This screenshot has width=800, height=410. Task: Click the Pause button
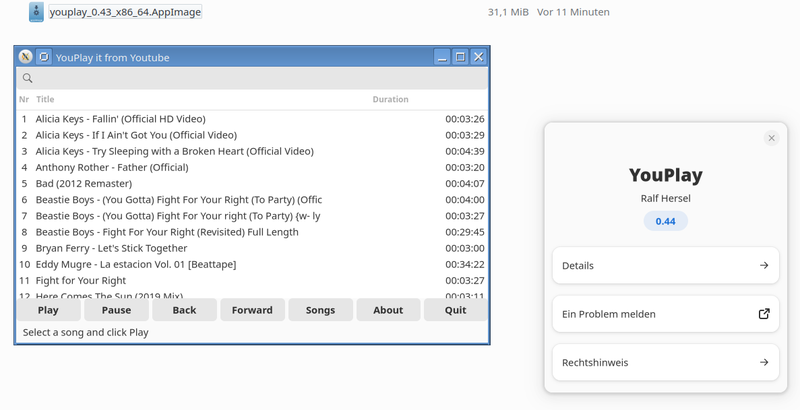click(x=116, y=310)
